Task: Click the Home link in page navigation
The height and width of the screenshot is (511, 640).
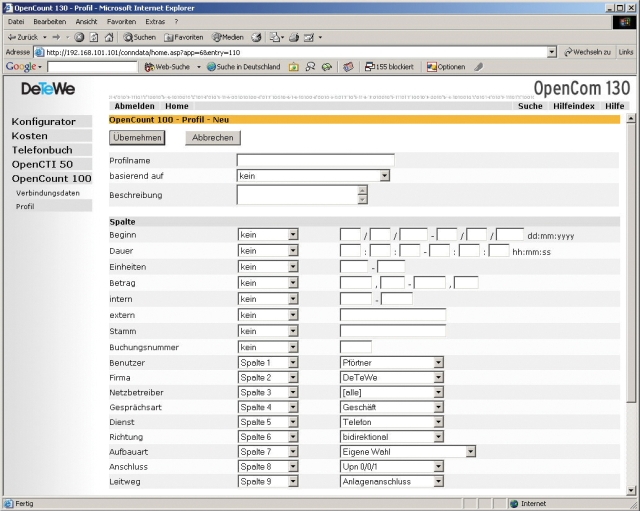Action: [x=177, y=106]
